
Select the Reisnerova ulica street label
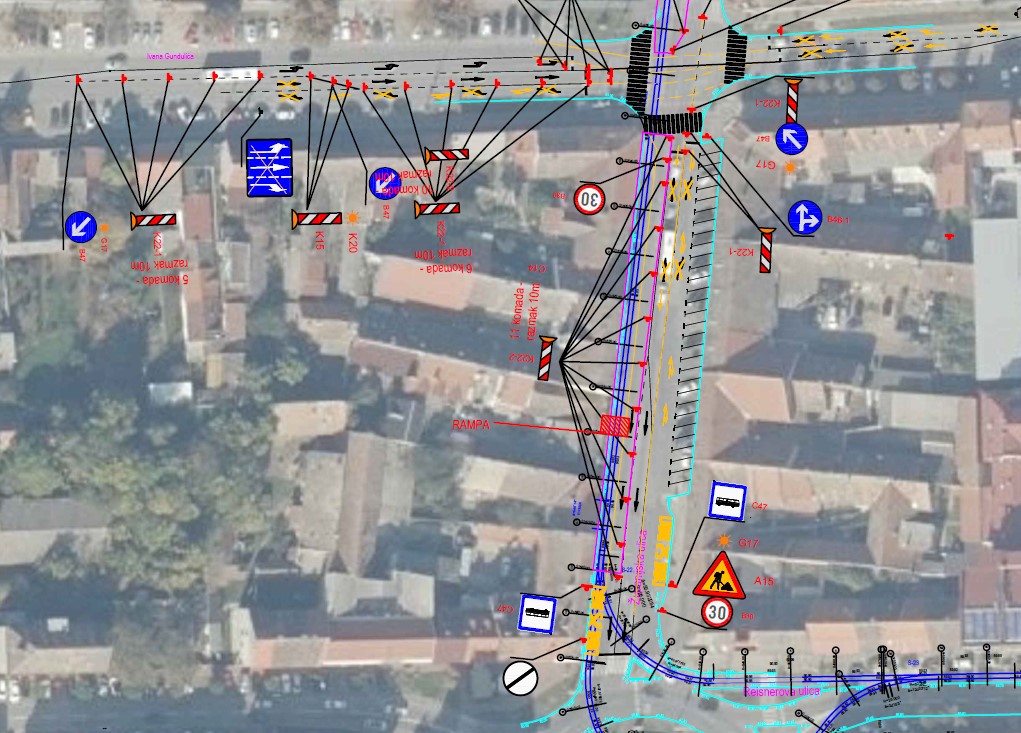(783, 692)
